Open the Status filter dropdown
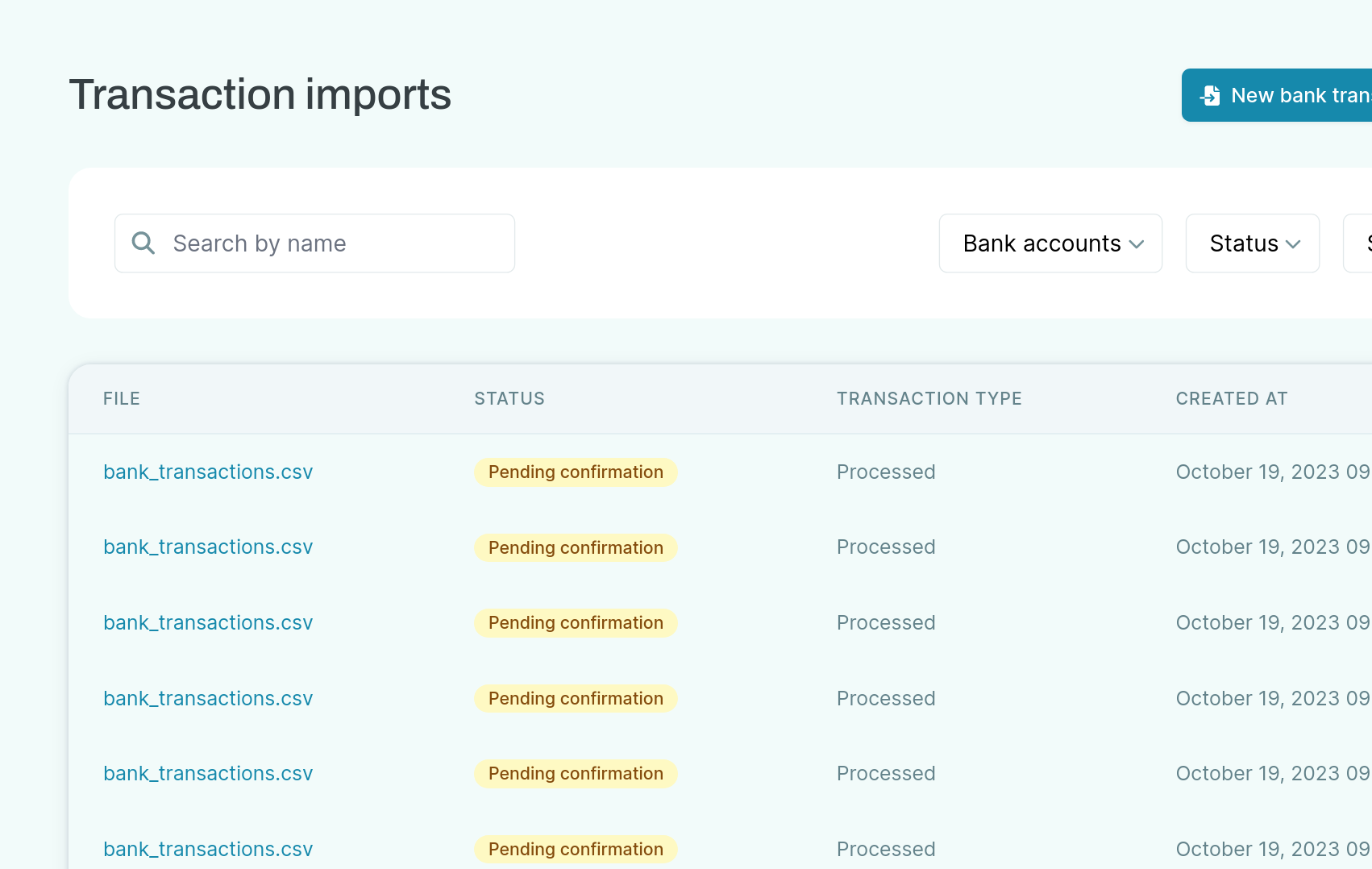Viewport: 1372px width, 869px height. tap(1251, 243)
